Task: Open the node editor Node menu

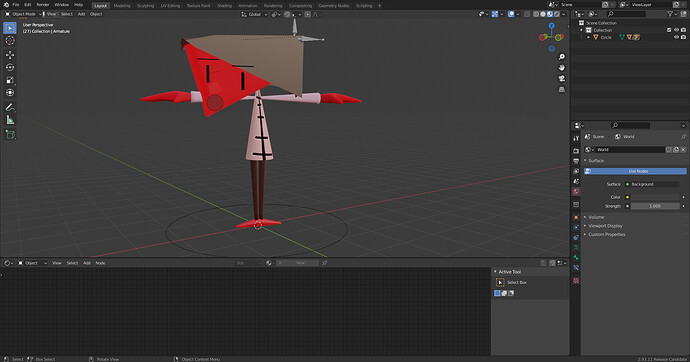Action: pyautogui.click(x=100, y=263)
